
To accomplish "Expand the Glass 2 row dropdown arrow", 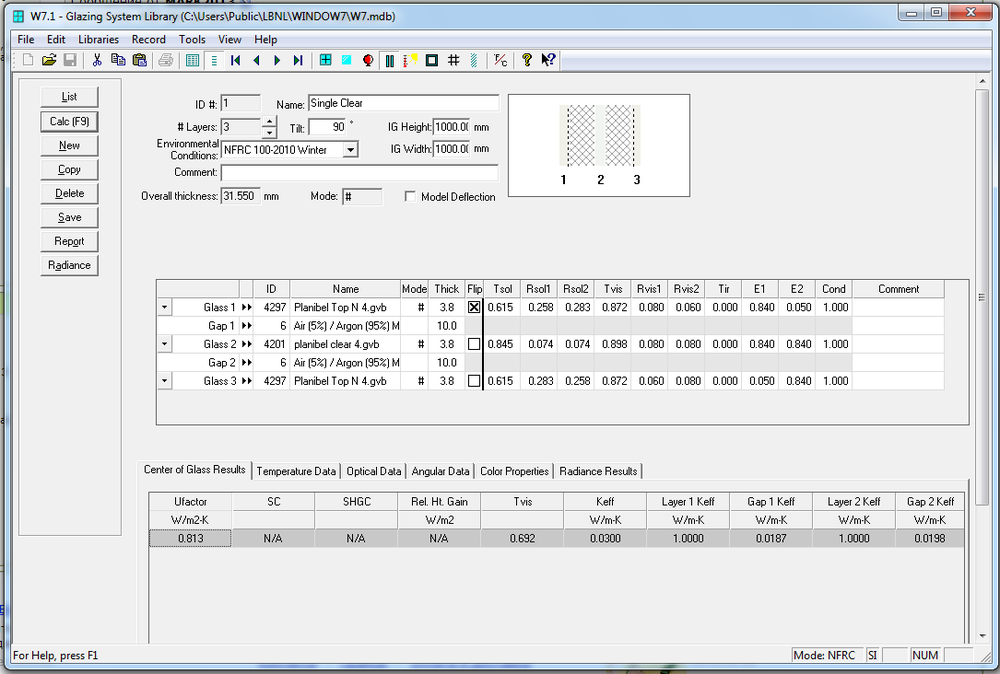I will coord(165,344).
